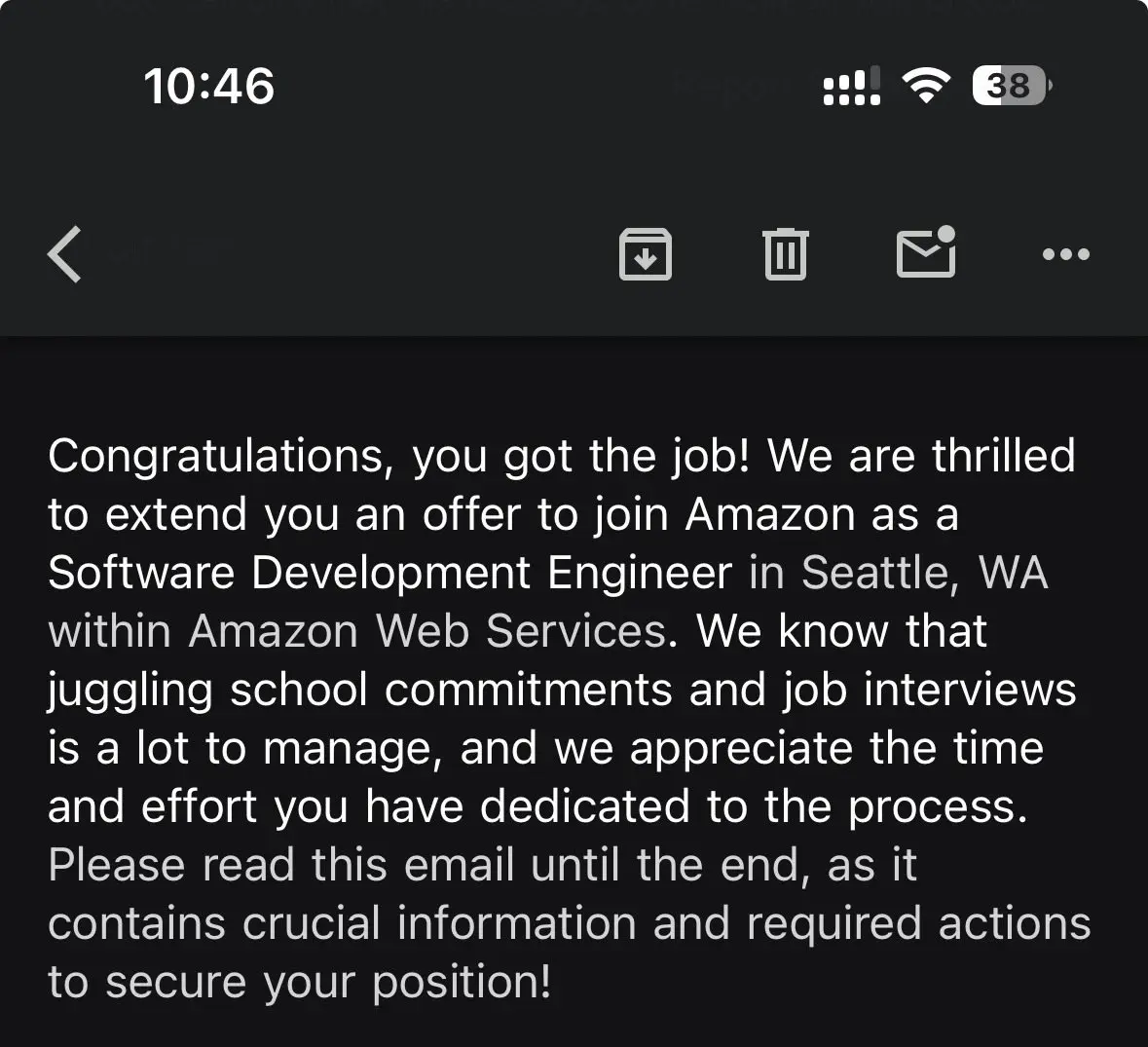This screenshot has width=1148, height=1047.
Task: Delete the email using trash icon
Action: (785, 254)
